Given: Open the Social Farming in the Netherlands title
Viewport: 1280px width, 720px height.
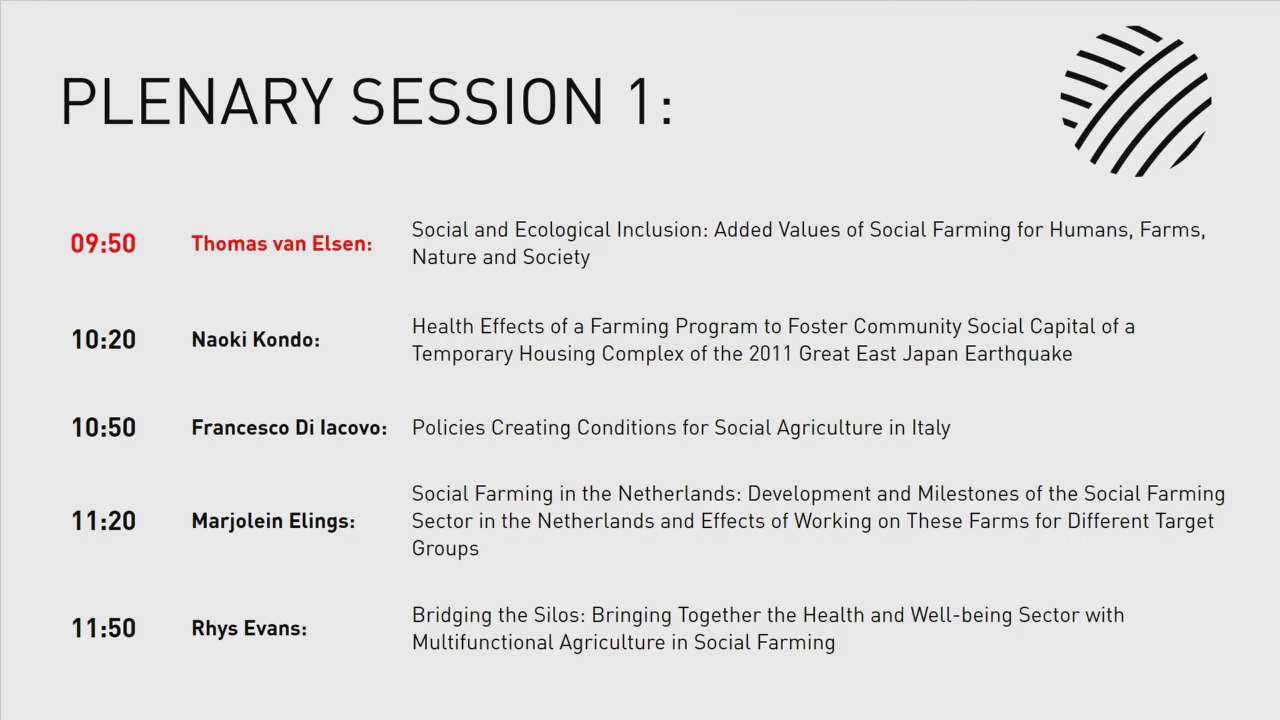Looking at the screenshot, I should pyautogui.click(x=817, y=494).
